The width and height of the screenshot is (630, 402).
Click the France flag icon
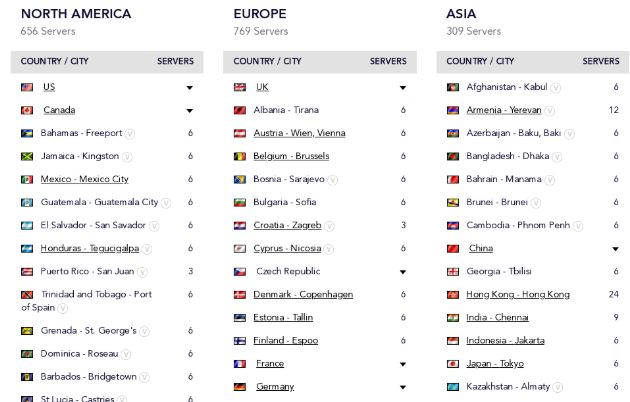tap(240, 364)
